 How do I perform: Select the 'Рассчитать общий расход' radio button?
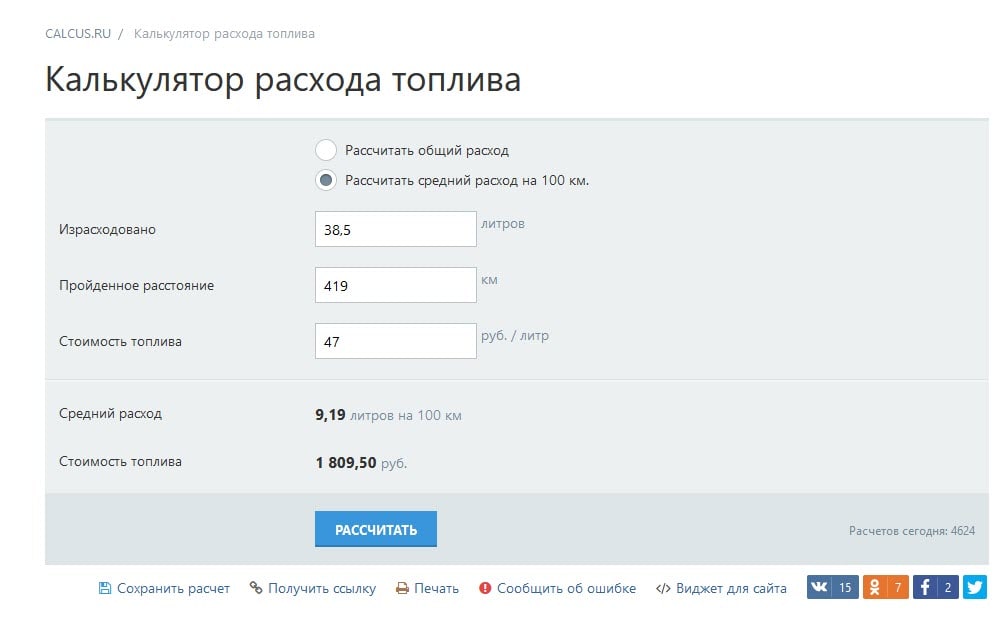tap(325, 151)
